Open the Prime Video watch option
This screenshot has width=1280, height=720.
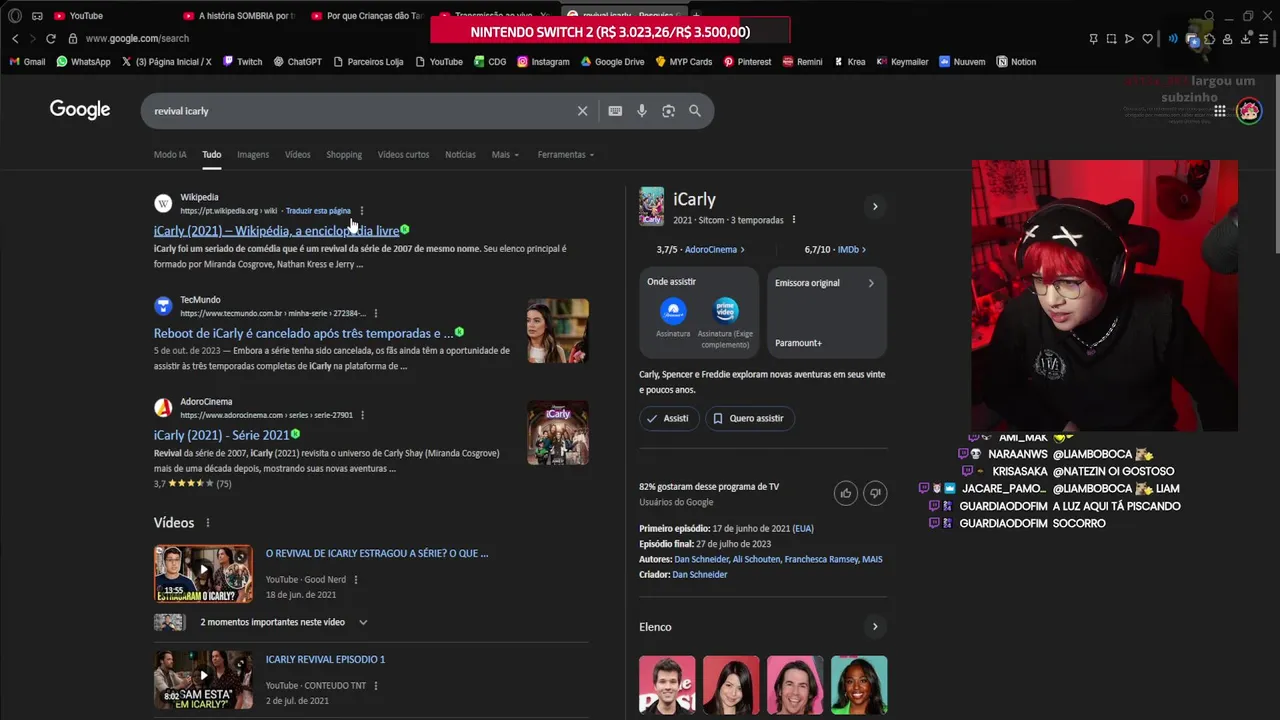click(x=726, y=323)
